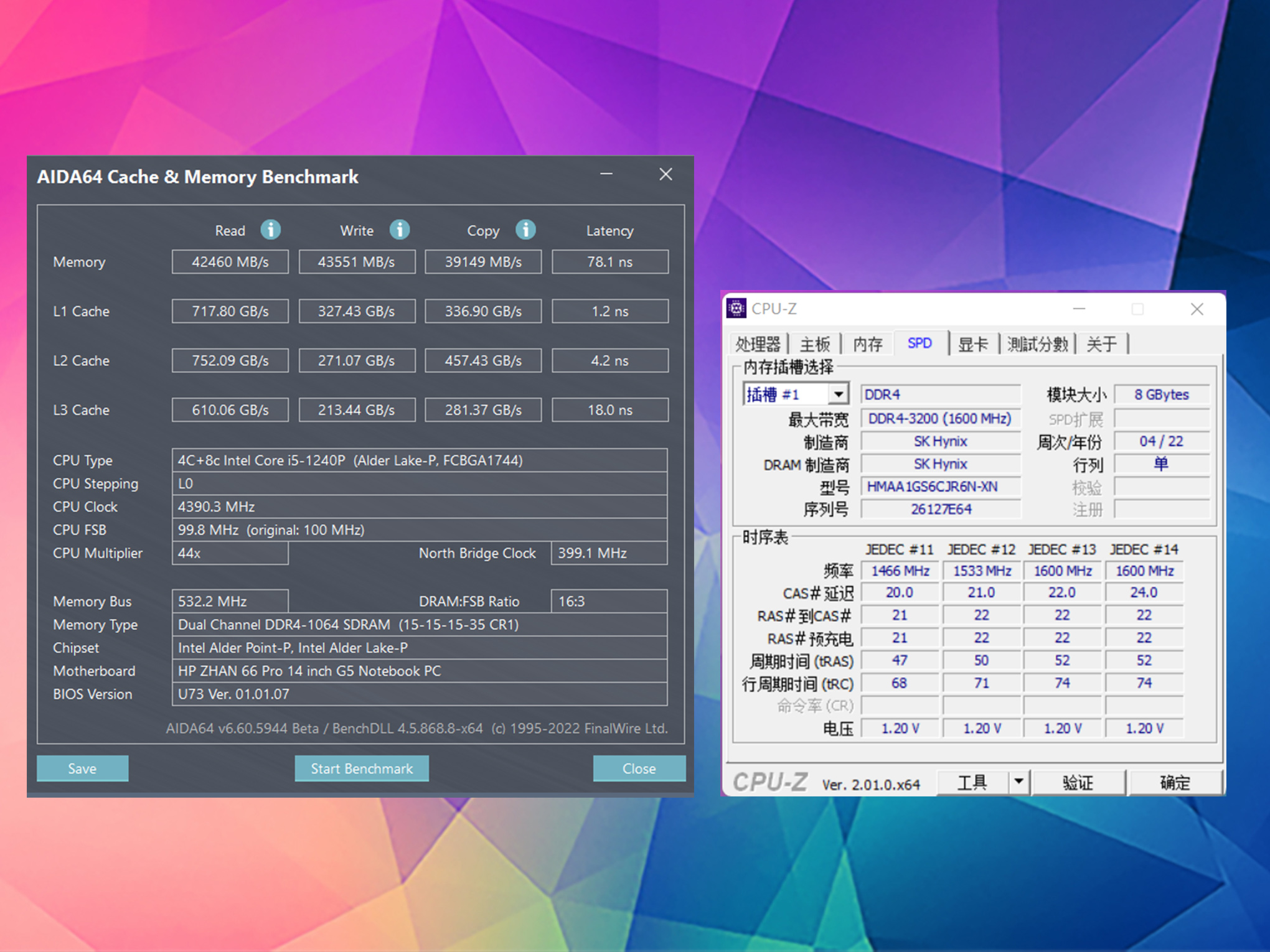Click the CPU-Z title bar app icon
The width and height of the screenshot is (1270, 952).
736,308
